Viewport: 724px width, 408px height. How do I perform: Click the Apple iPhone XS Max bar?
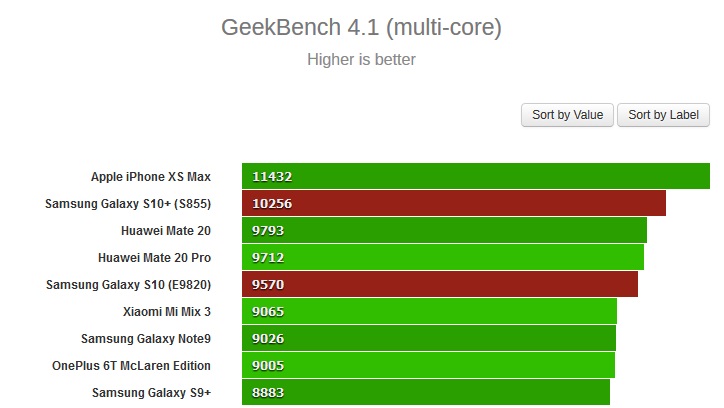click(475, 176)
